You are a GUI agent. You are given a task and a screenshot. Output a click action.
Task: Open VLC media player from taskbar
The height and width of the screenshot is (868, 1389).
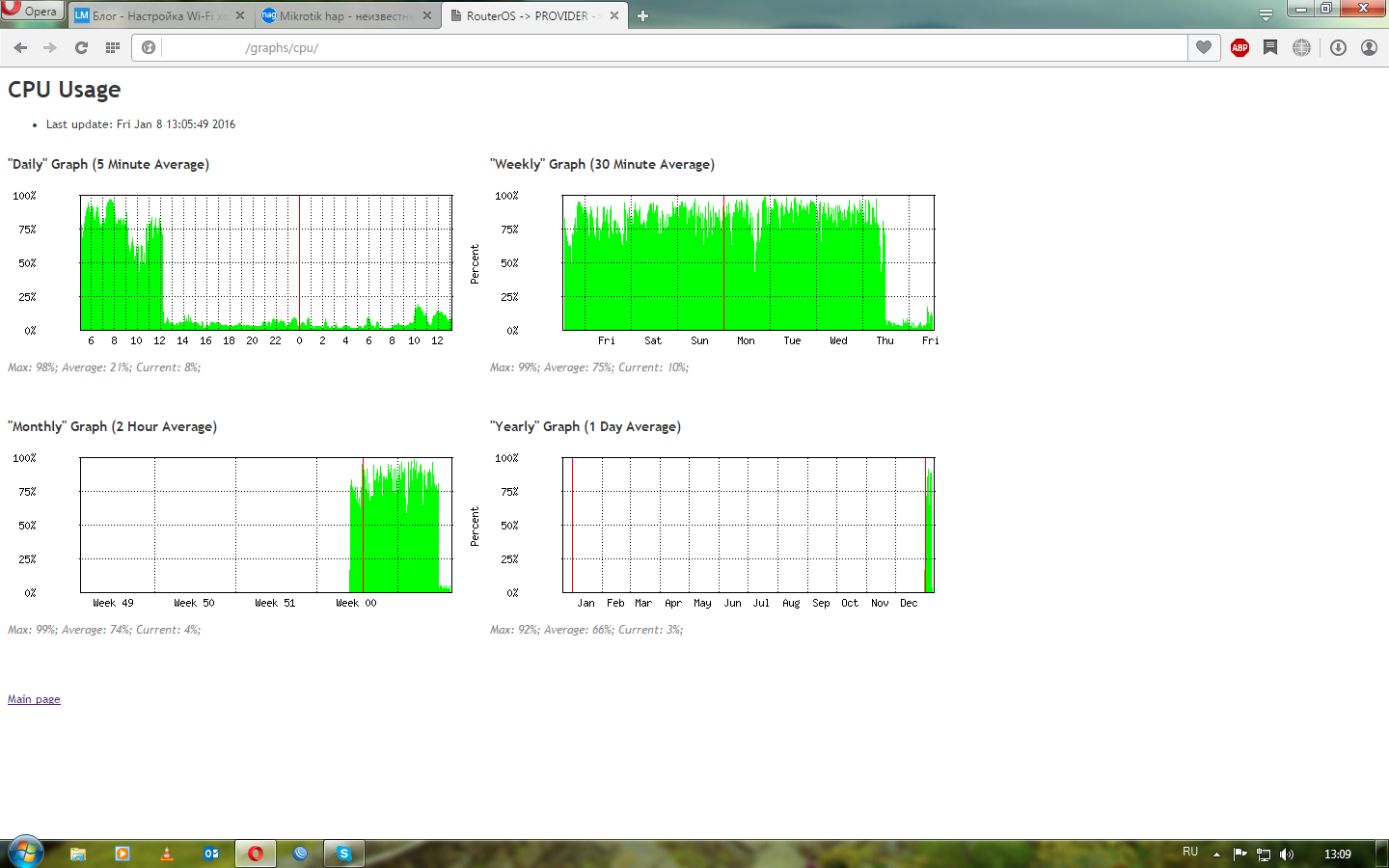pos(167,854)
